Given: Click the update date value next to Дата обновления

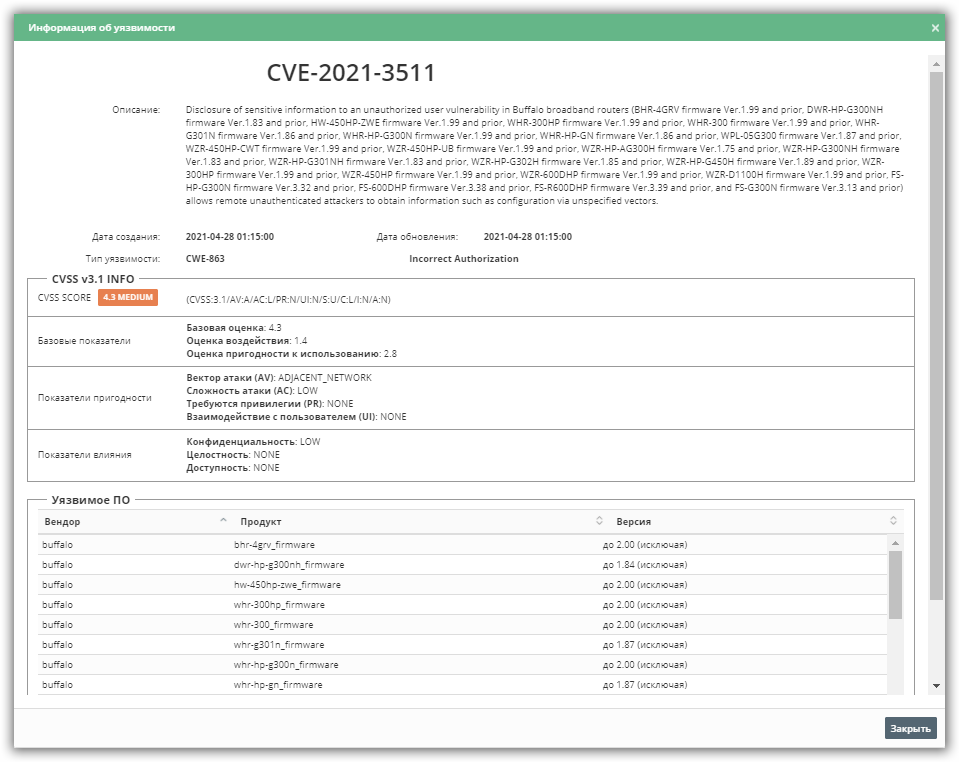Looking at the screenshot, I should click(x=528, y=237).
